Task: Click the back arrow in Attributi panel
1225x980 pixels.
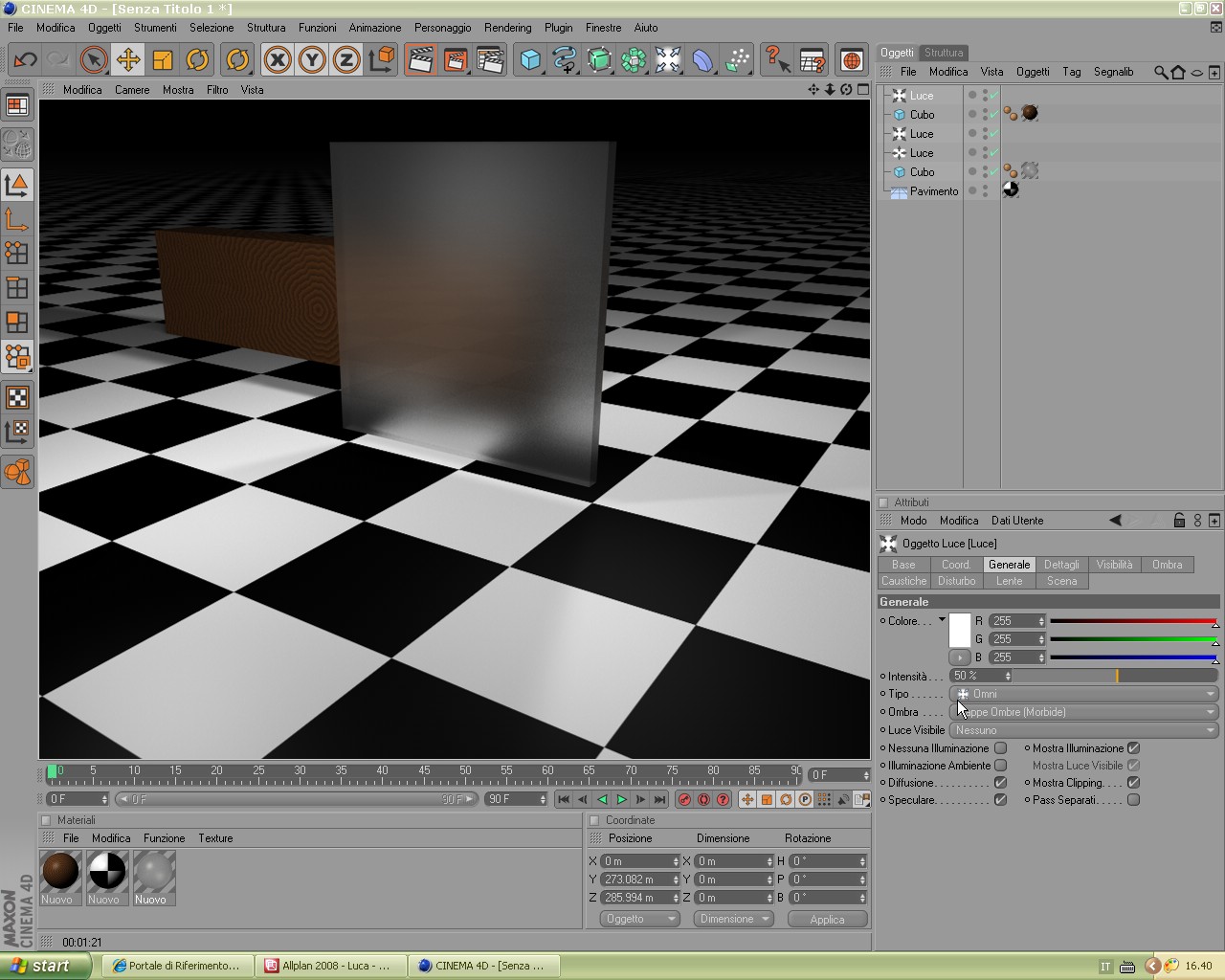Action: (x=1115, y=521)
